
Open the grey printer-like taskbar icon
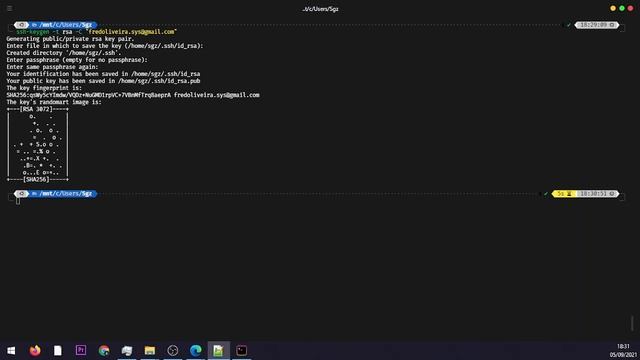click(127, 350)
